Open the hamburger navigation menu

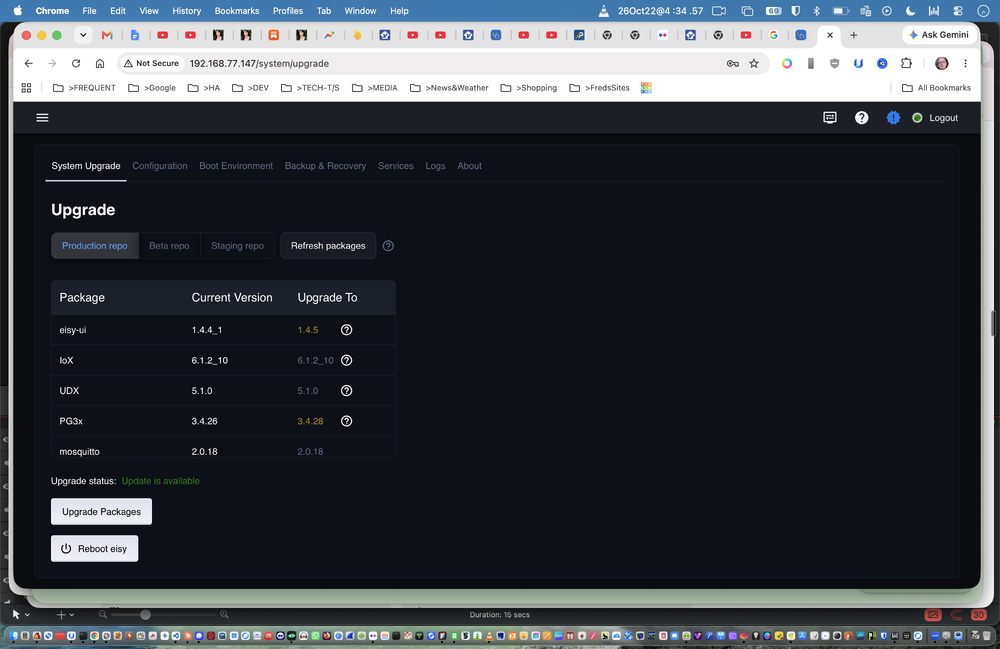(42, 117)
